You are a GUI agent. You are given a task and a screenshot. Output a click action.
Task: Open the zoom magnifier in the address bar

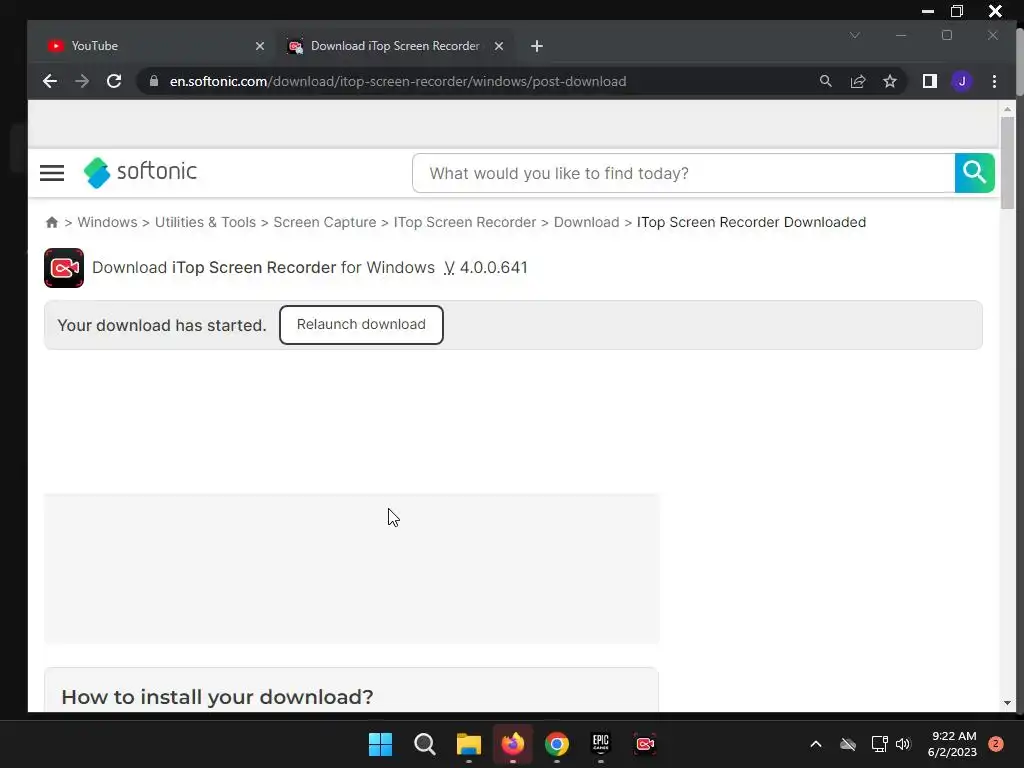pyautogui.click(x=825, y=81)
